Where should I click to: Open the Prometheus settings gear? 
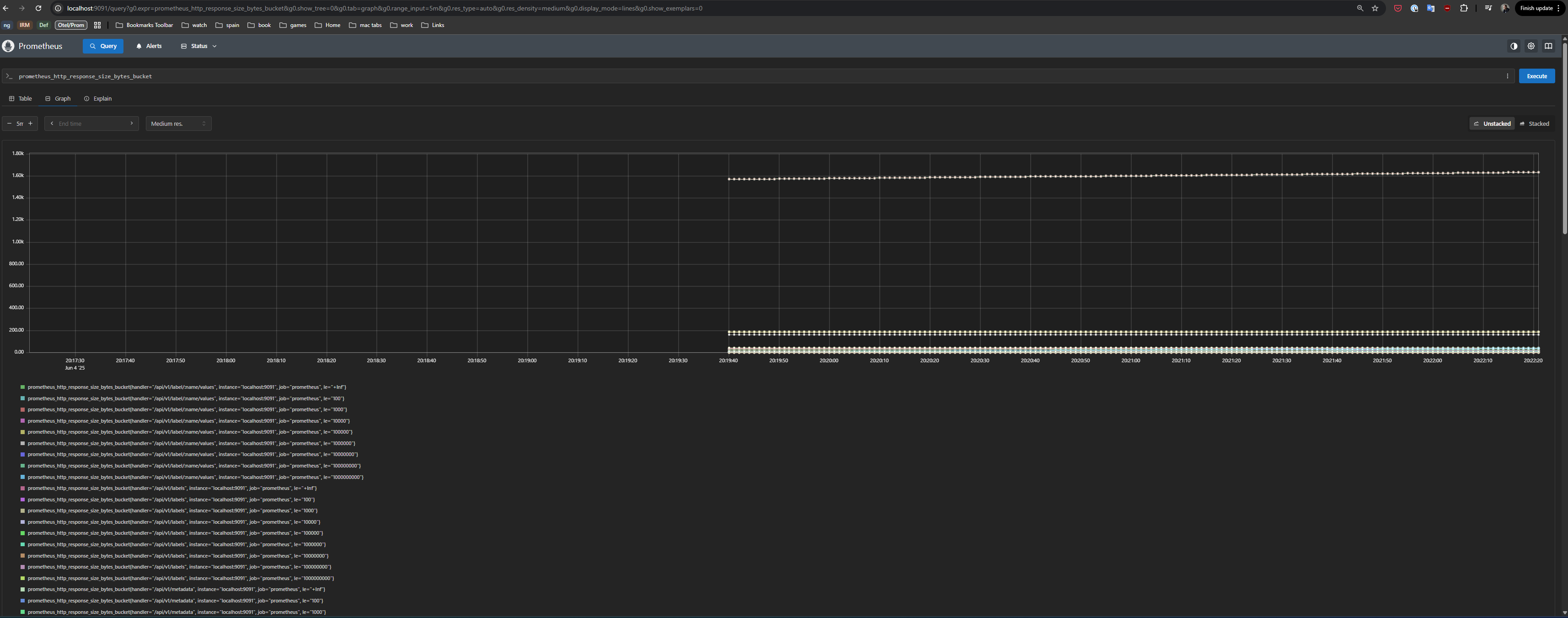[1531, 46]
